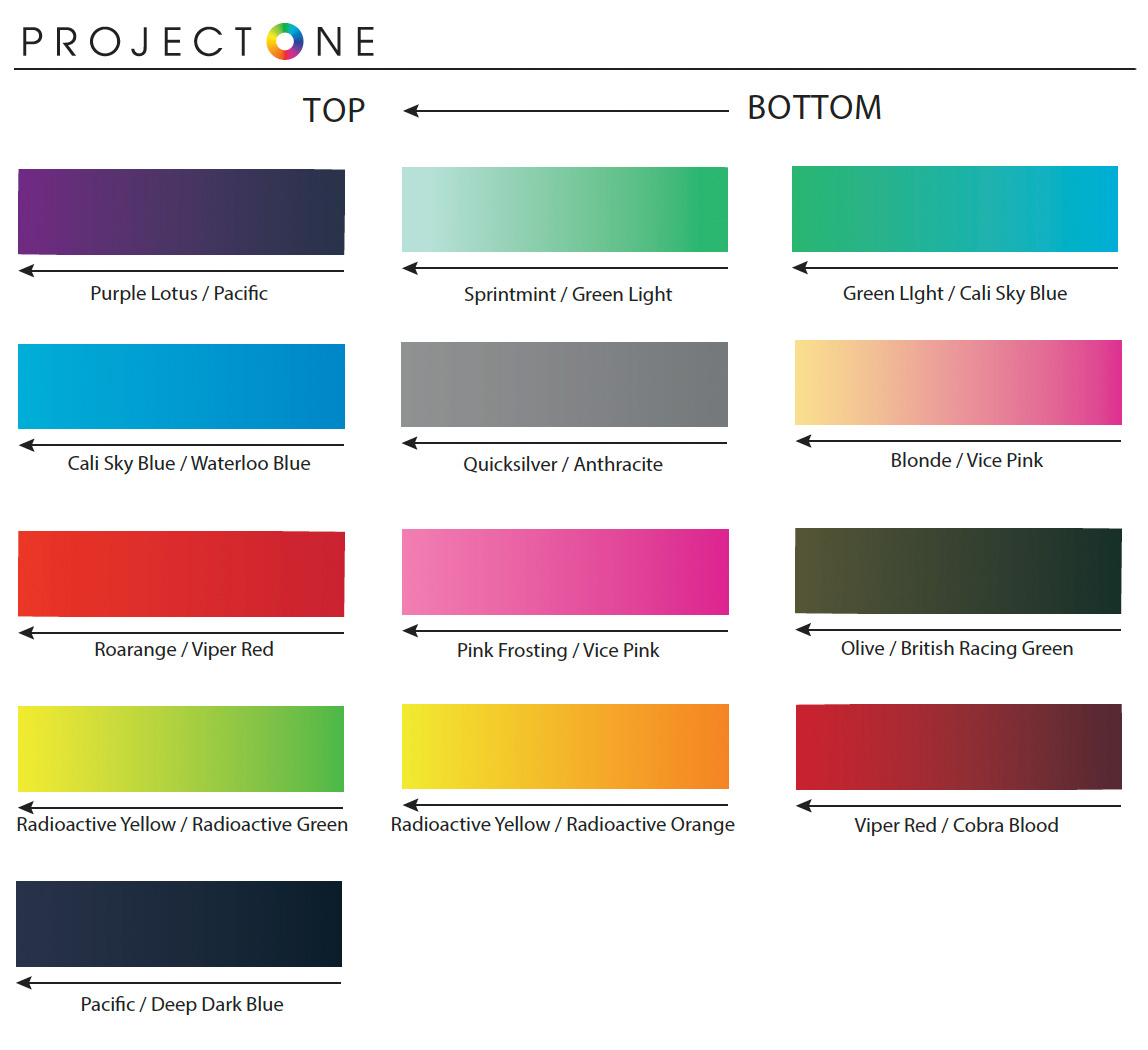Click the "Purple Lotus / Pacific" text label
Viewport: 1148px width, 1050px height.
[x=179, y=294]
